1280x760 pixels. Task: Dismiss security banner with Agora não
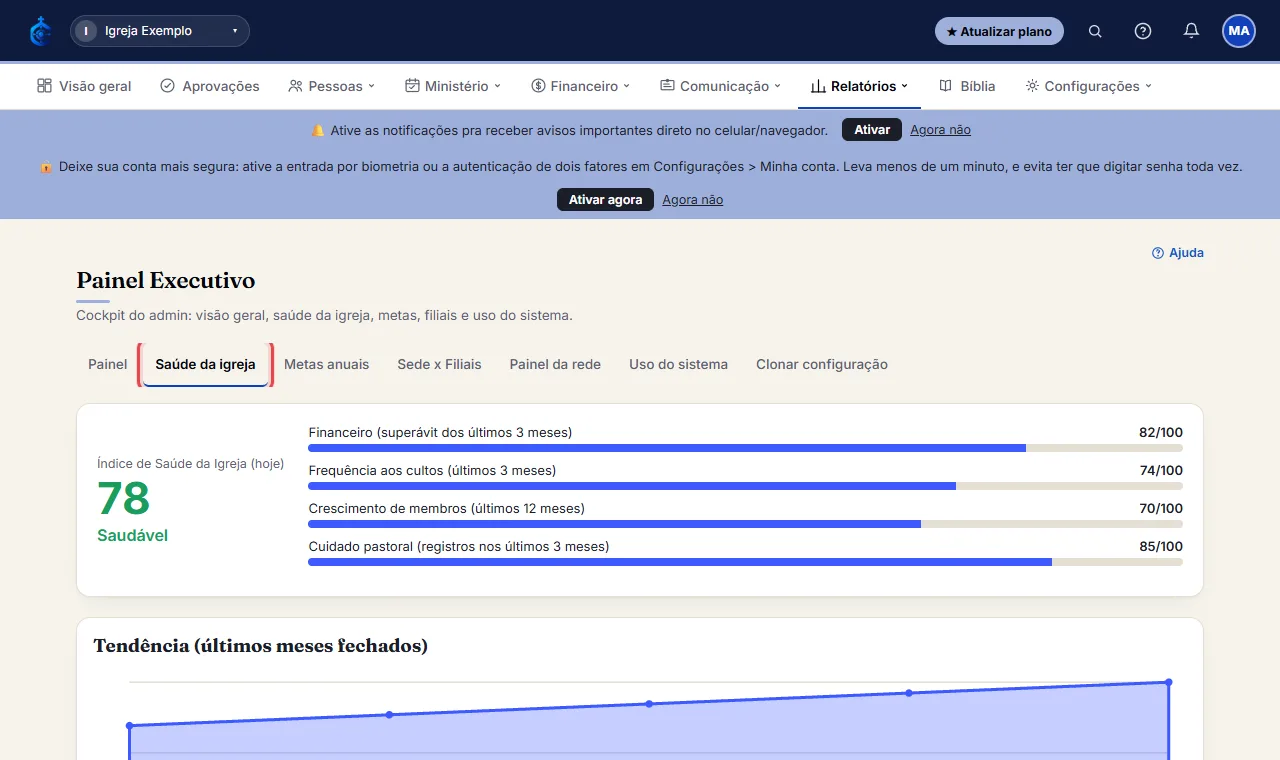[x=692, y=200]
